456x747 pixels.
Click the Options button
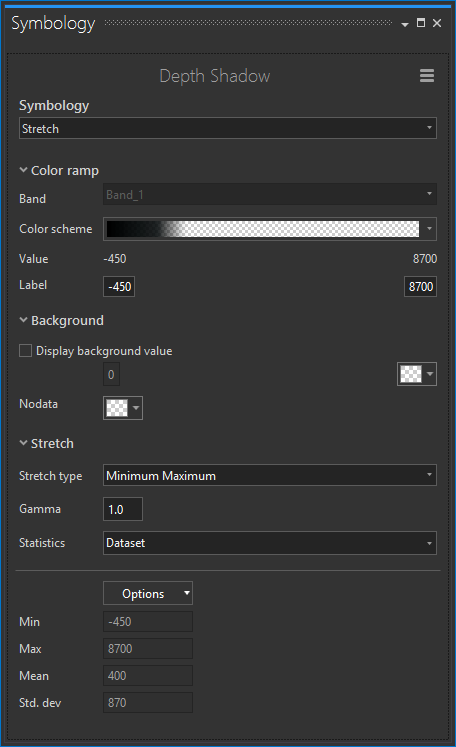point(148,593)
